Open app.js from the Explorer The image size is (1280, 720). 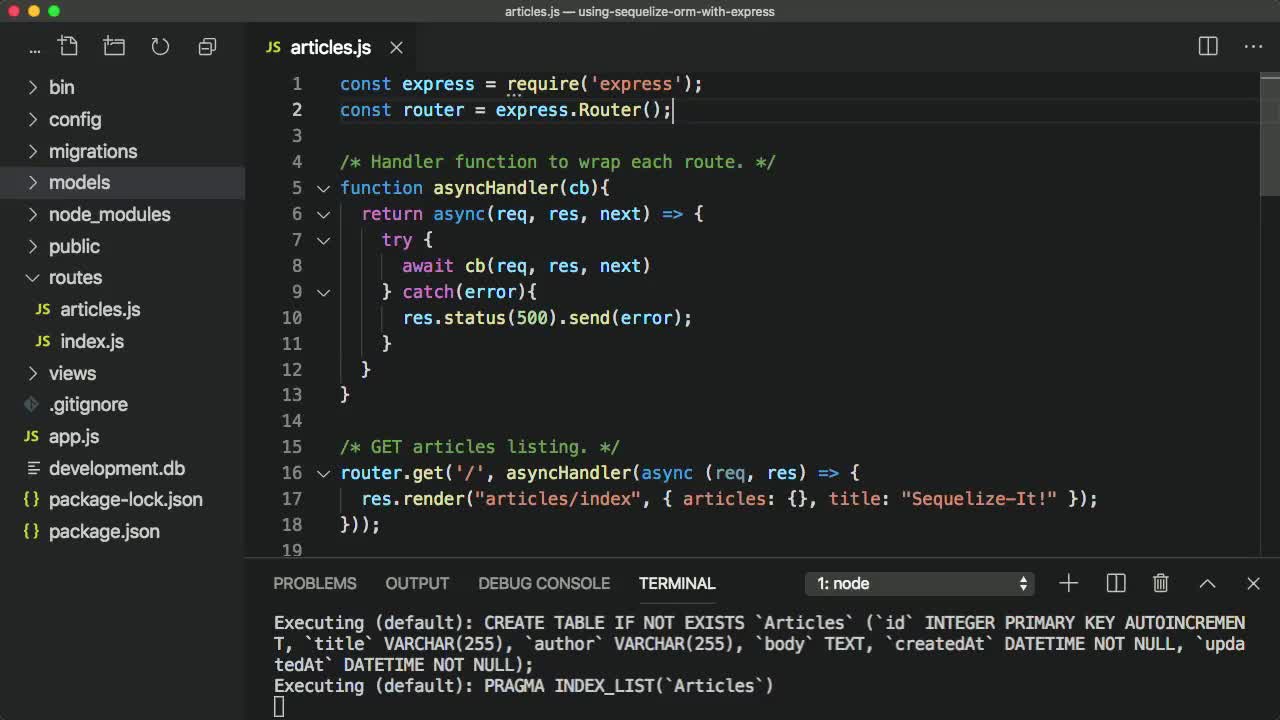73,436
